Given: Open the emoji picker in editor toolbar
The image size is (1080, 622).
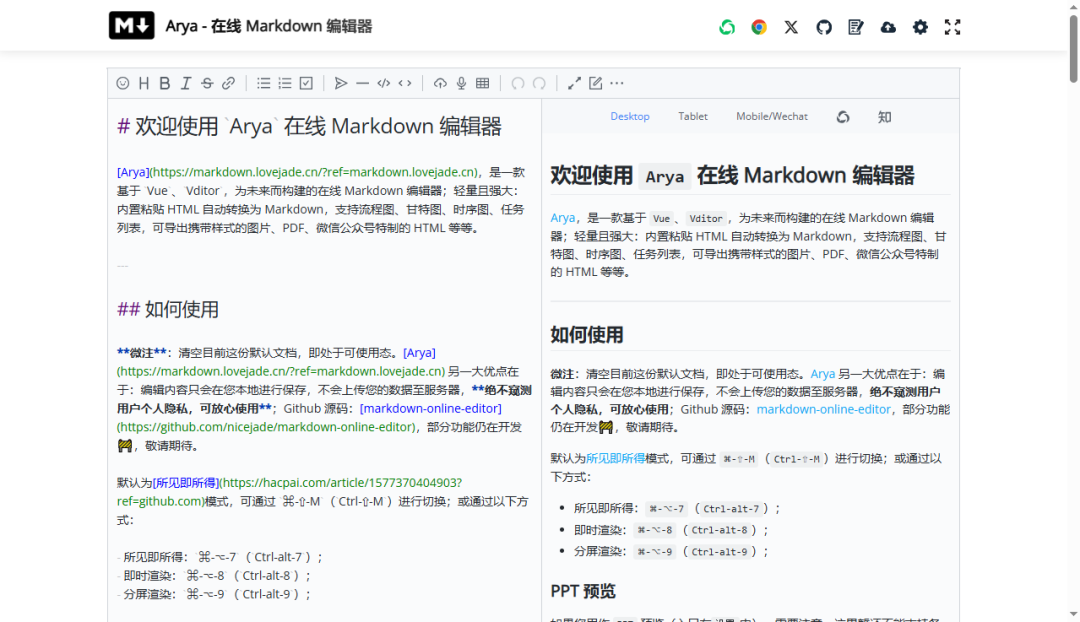Looking at the screenshot, I should click(123, 83).
